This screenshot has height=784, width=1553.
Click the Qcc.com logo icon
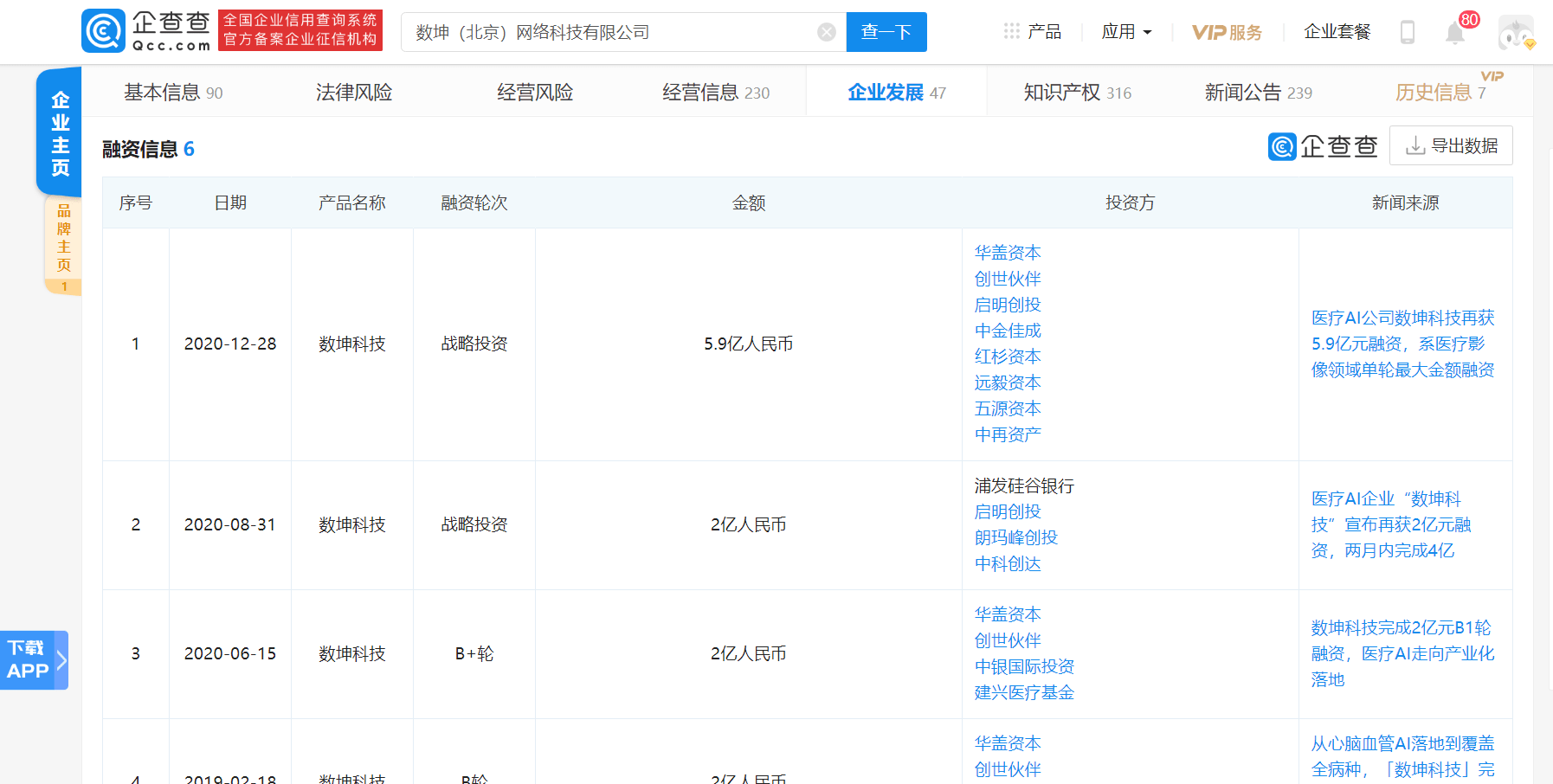[103, 31]
